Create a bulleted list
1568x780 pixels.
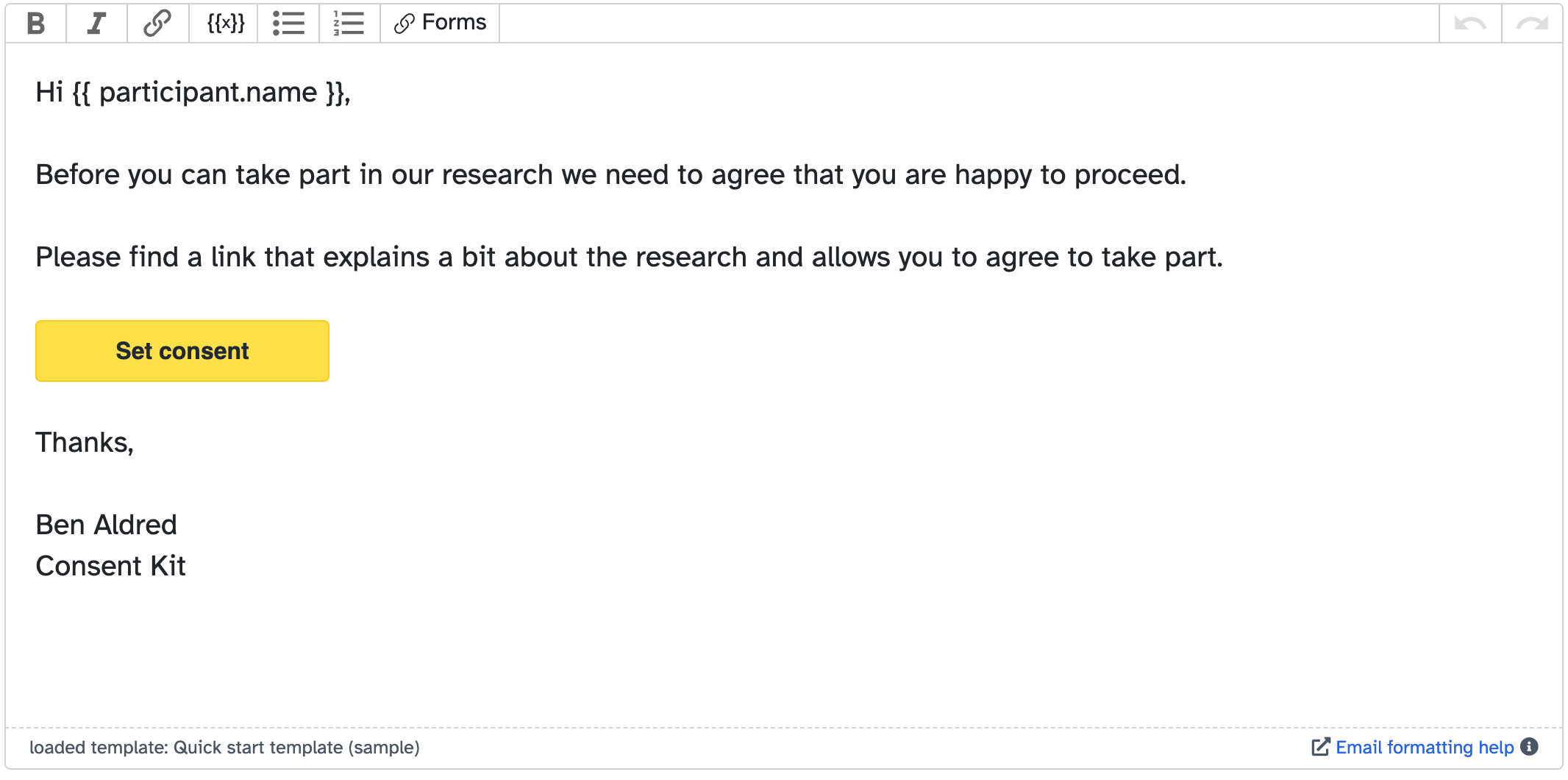point(288,23)
